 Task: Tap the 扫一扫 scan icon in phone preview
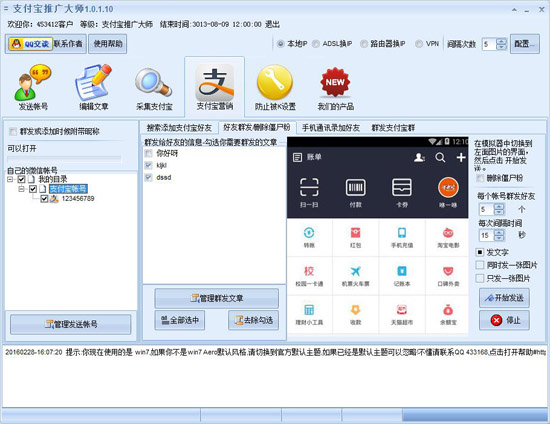click(x=309, y=187)
